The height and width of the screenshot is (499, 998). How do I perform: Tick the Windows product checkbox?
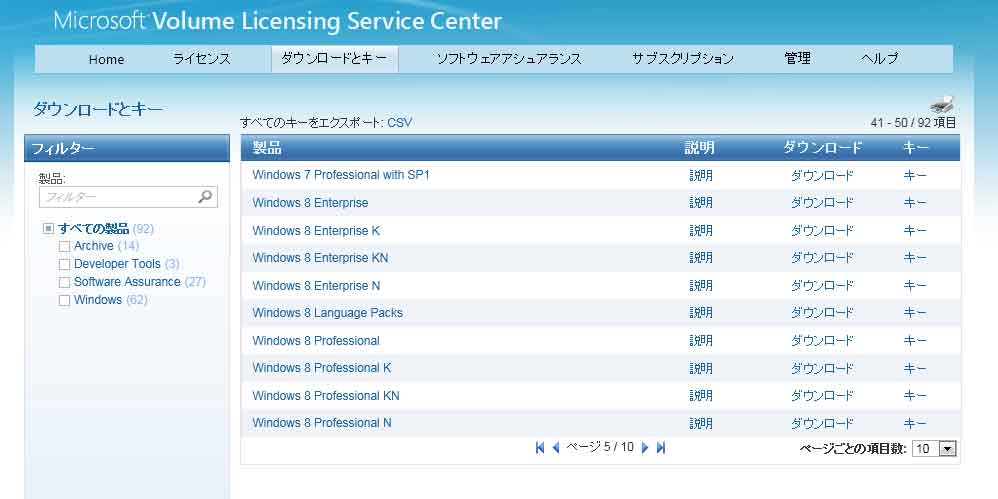pyautogui.click(x=65, y=300)
